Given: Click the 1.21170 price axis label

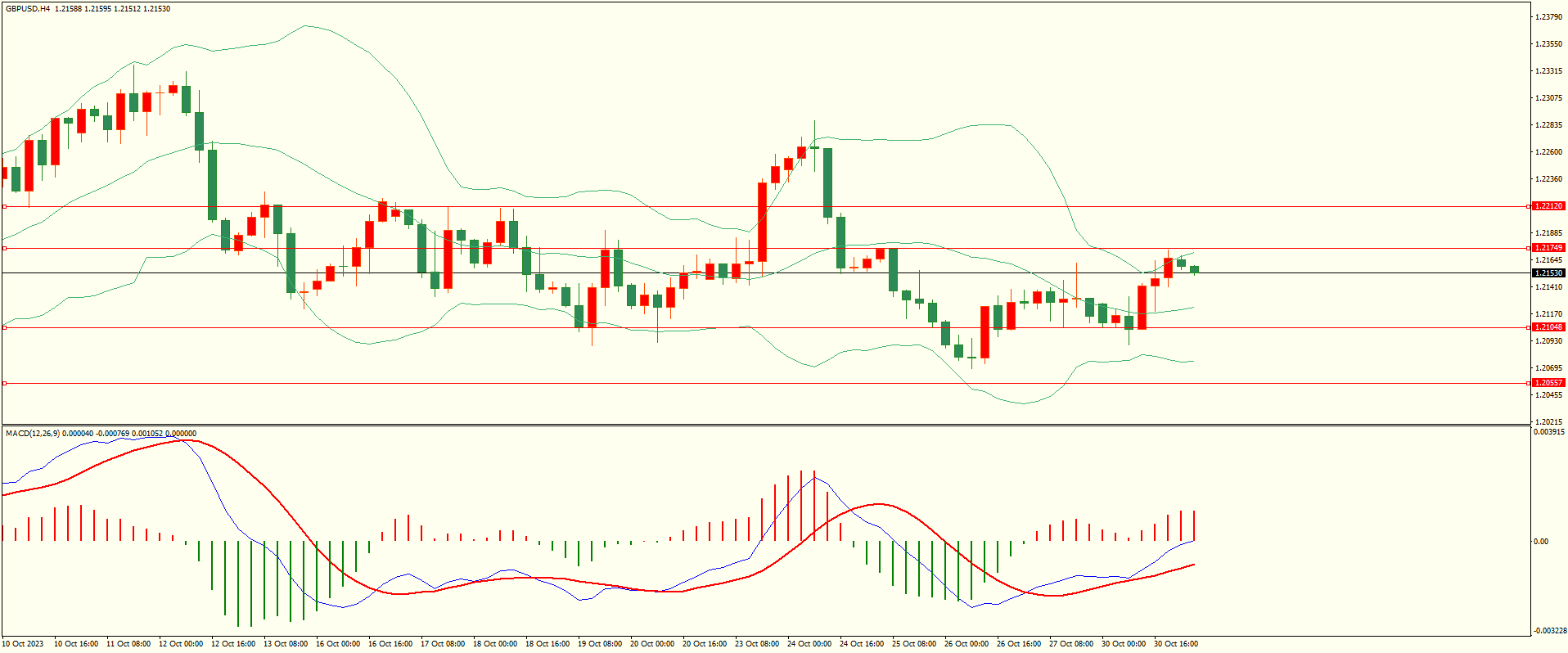Looking at the screenshot, I should (x=1548, y=314).
